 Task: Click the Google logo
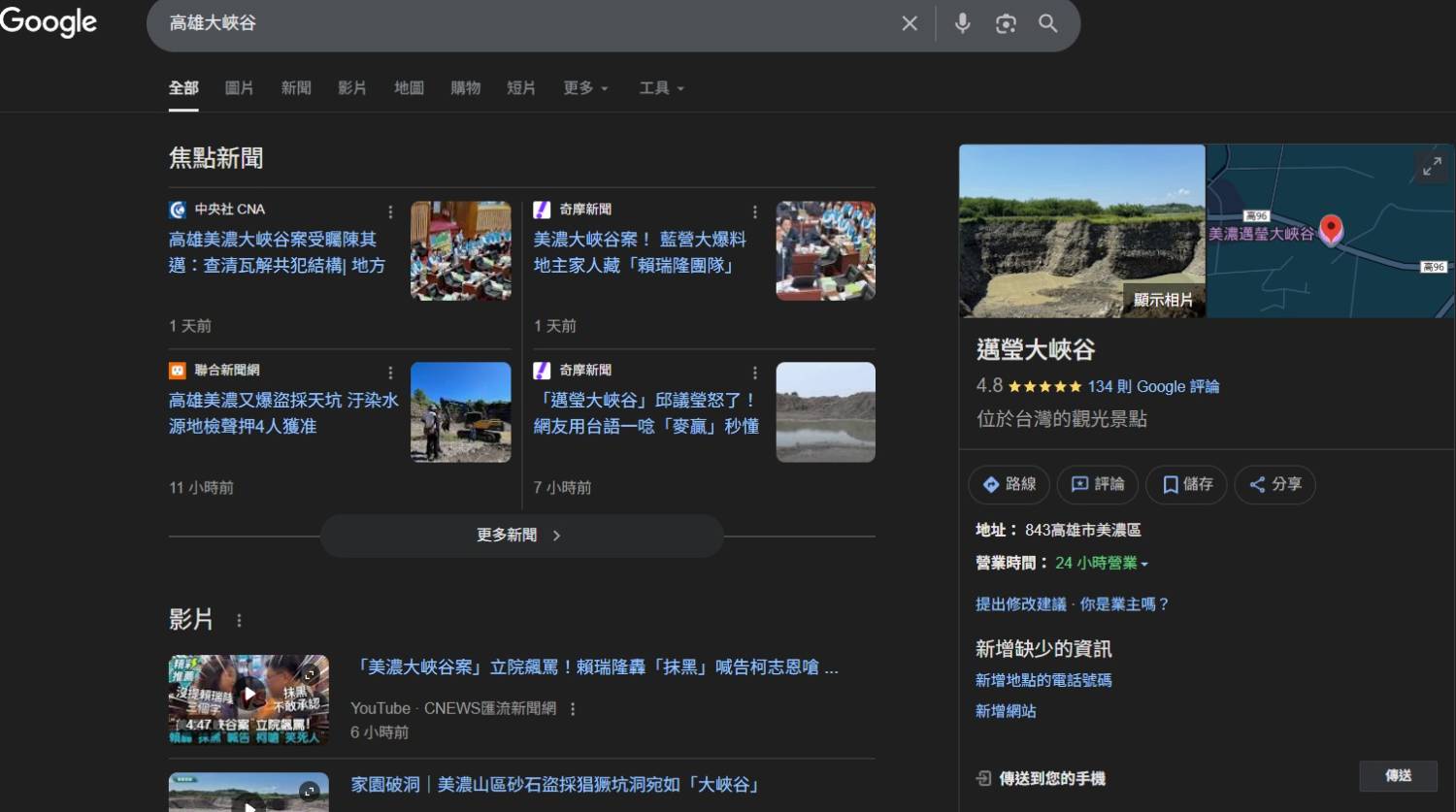coord(49,22)
